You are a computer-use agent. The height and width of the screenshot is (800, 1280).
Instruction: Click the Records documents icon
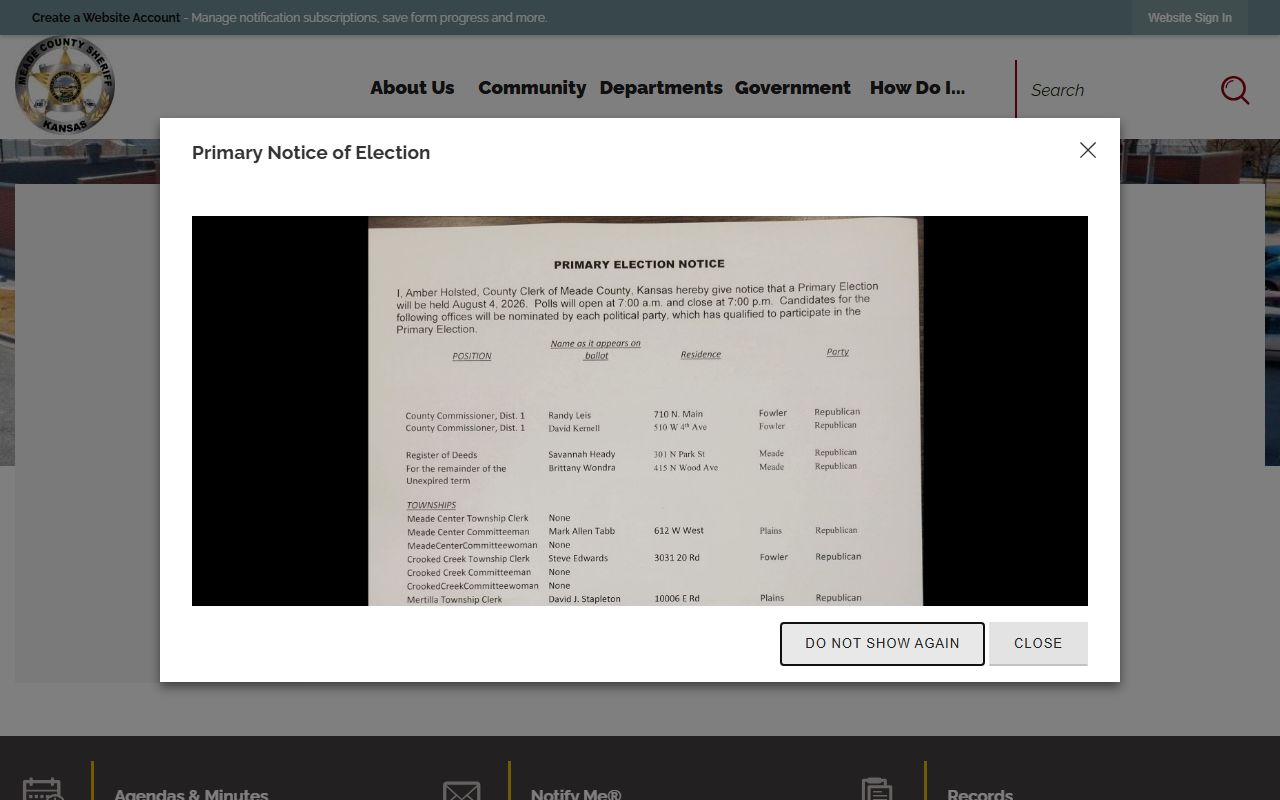pos(877,789)
